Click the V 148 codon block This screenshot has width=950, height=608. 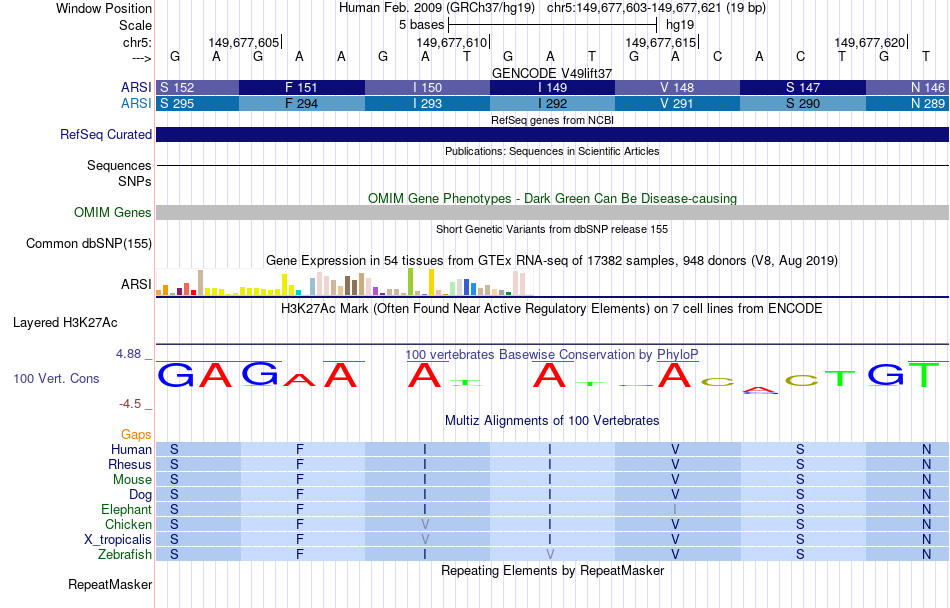click(677, 87)
